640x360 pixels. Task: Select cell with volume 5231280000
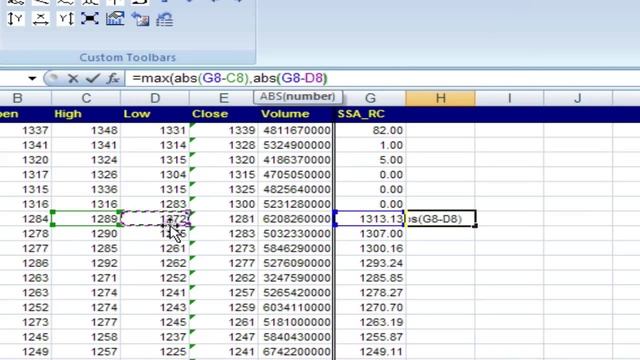296,204
